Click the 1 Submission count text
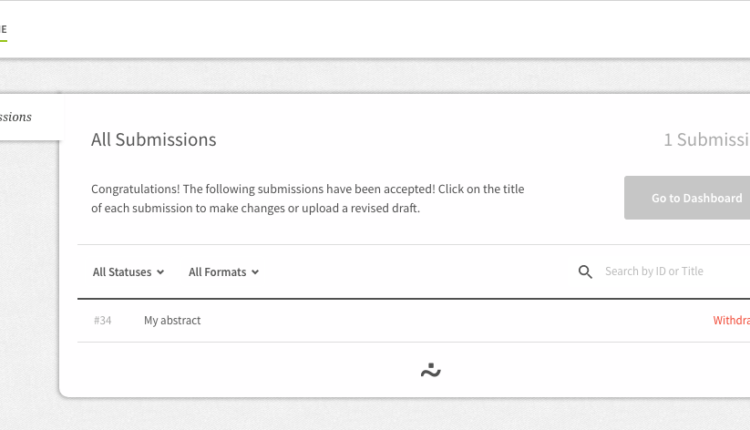Image resolution: width=750 pixels, height=430 pixels. point(706,140)
